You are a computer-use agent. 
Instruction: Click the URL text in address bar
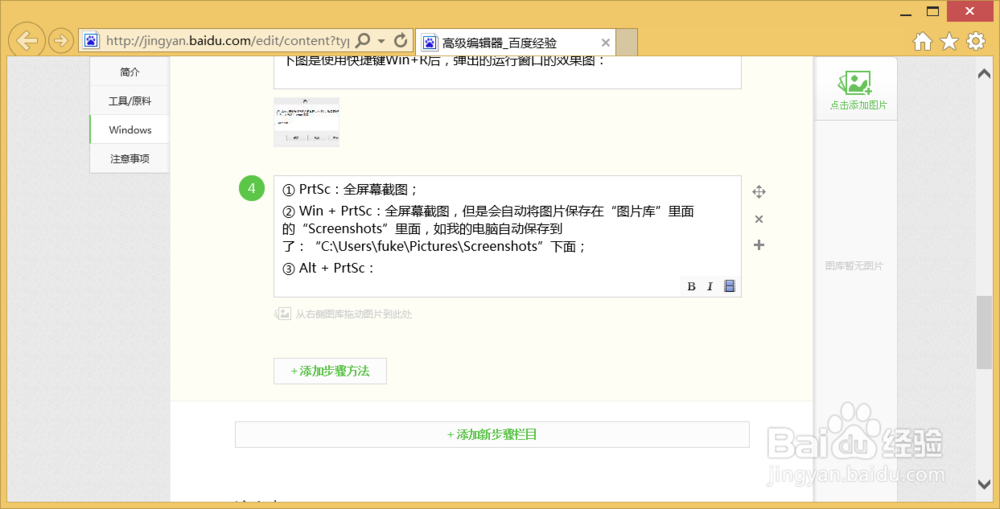pos(228,41)
